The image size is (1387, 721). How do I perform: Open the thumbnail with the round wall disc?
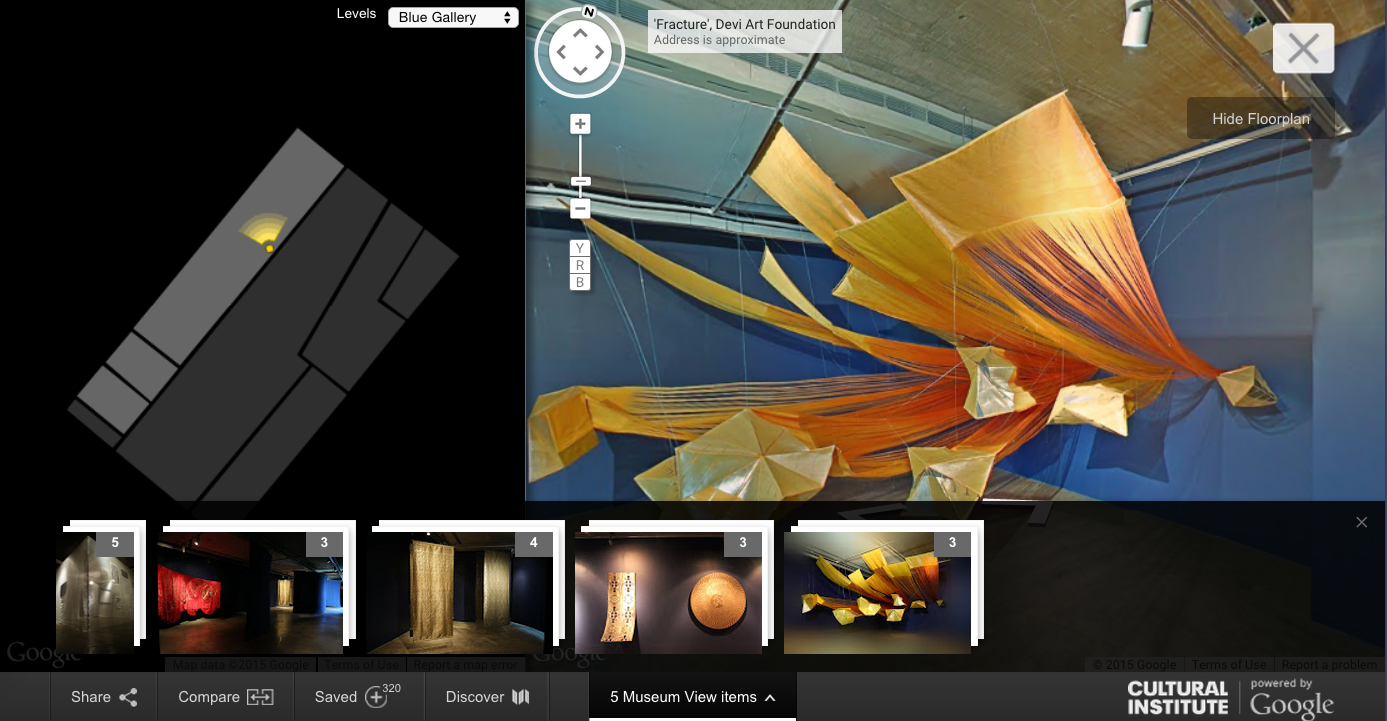click(x=668, y=592)
